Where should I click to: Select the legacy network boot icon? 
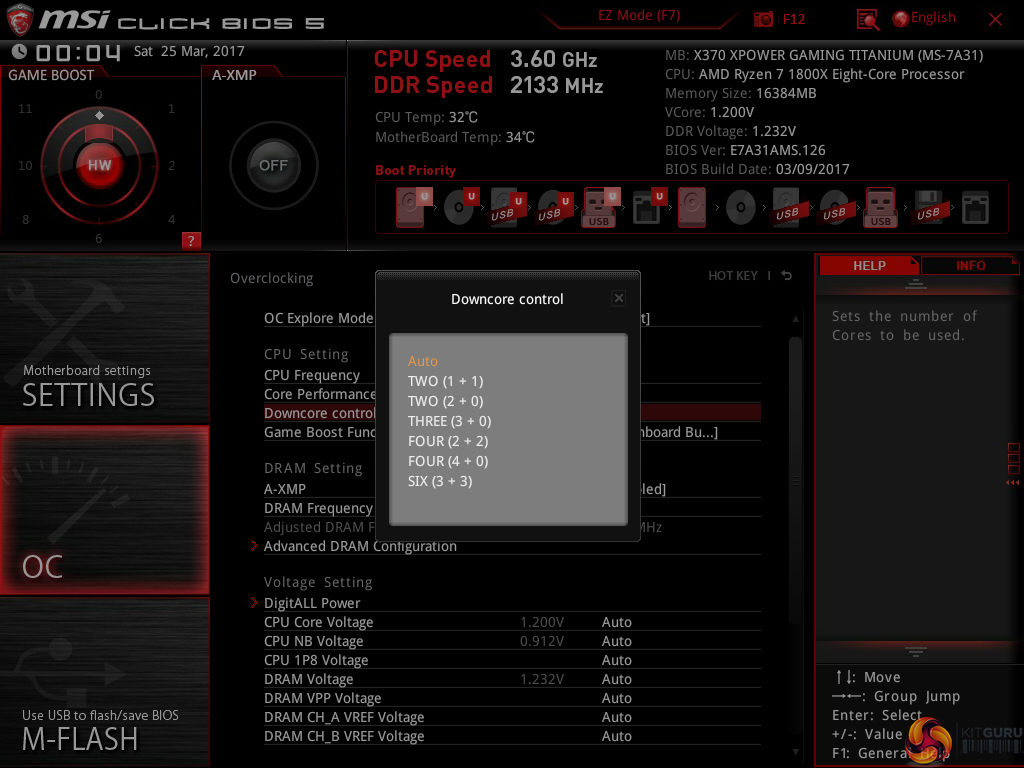975,207
